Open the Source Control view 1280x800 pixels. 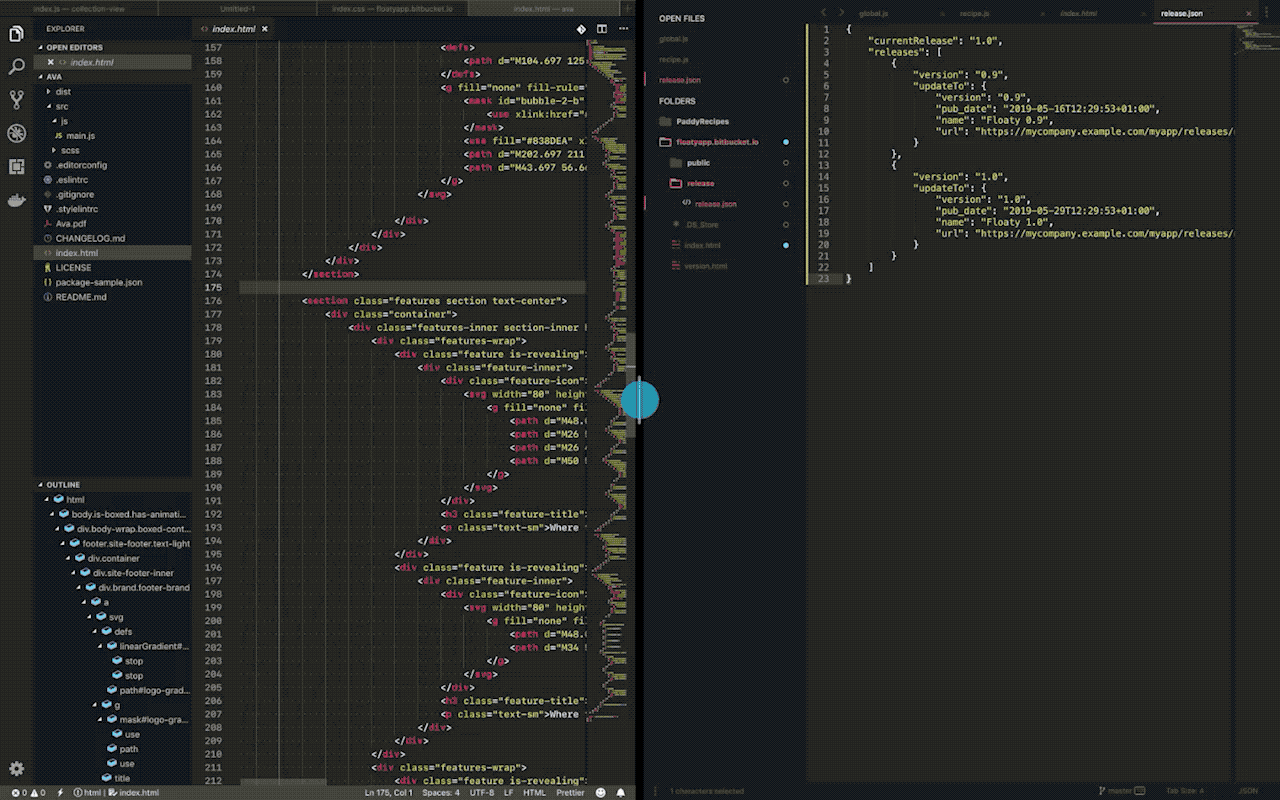tap(16, 100)
